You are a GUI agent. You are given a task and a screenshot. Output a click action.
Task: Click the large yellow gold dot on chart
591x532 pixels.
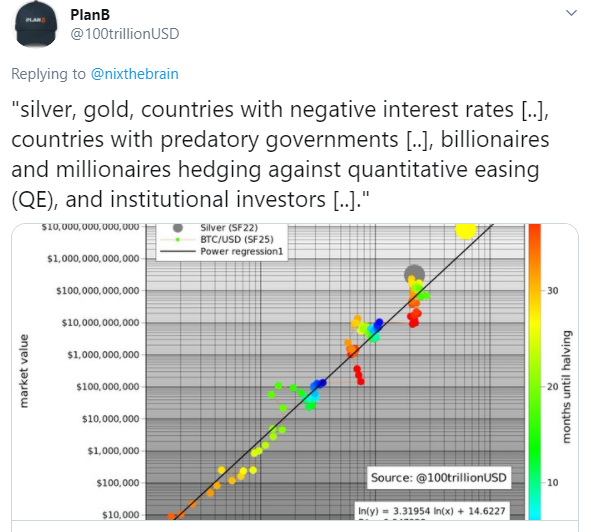click(x=466, y=230)
